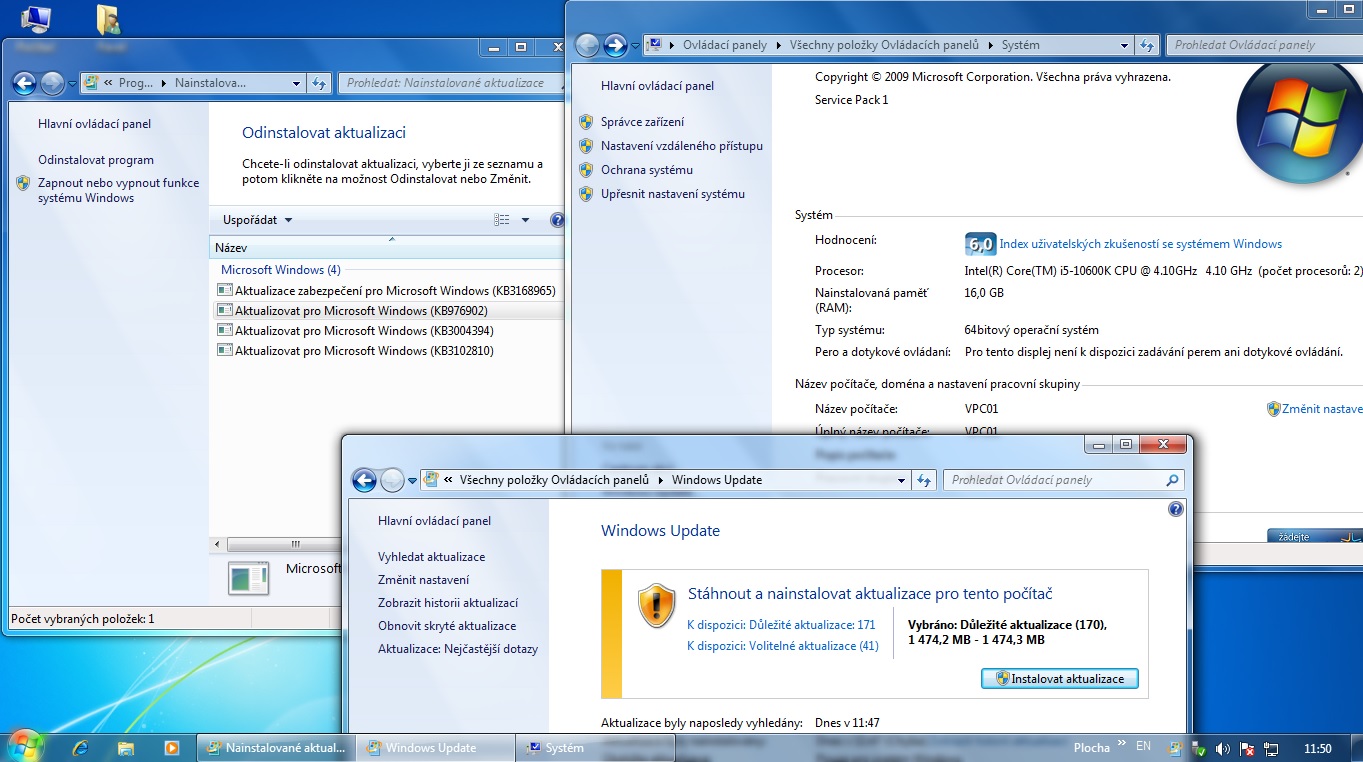Click the computer icon in Systém address bar
This screenshot has width=1363, height=762.
coord(654,45)
